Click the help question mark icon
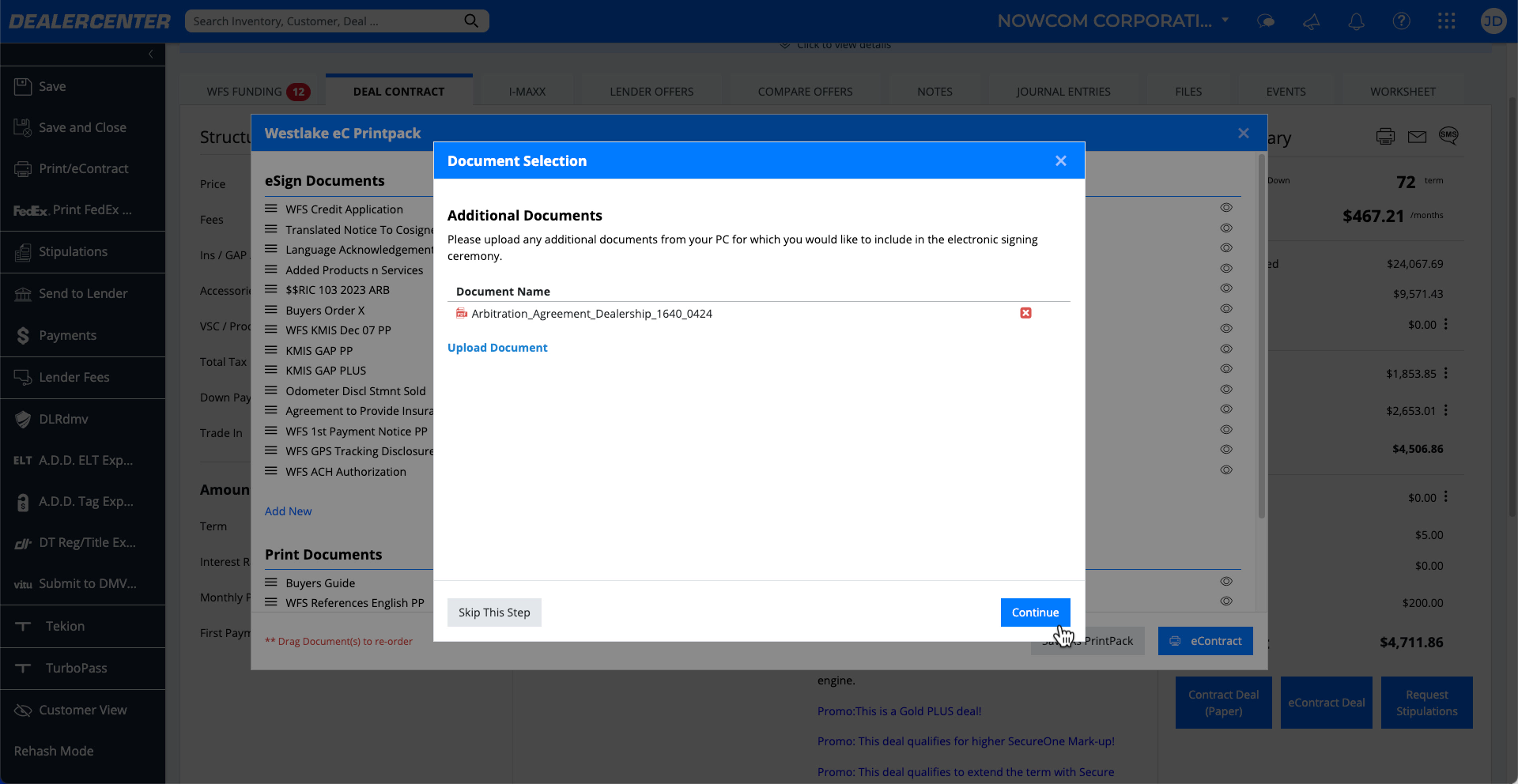Viewport: 1518px width, 784px height. point(1401,21)
